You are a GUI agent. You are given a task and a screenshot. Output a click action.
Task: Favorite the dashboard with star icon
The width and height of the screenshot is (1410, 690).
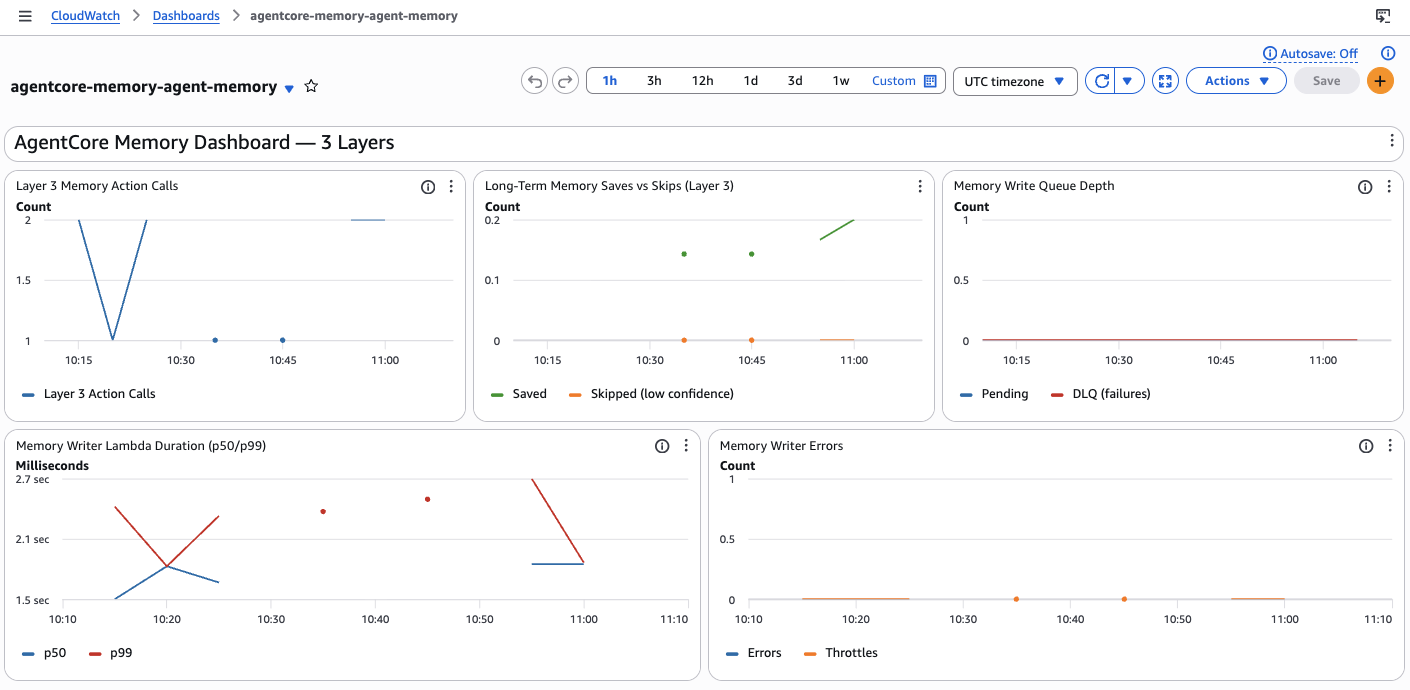tap(311, 87)
